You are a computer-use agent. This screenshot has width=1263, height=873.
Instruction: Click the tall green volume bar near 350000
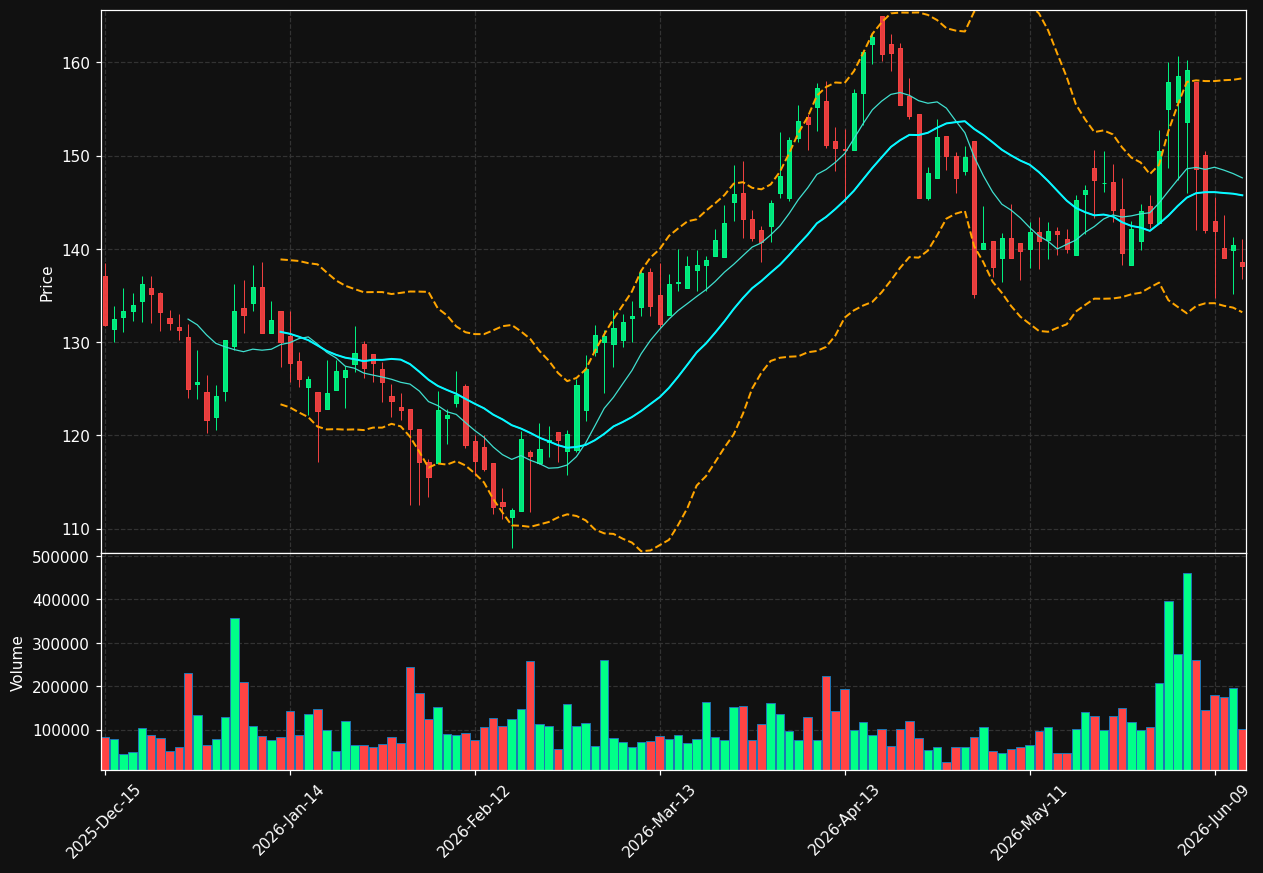[235, 694]
